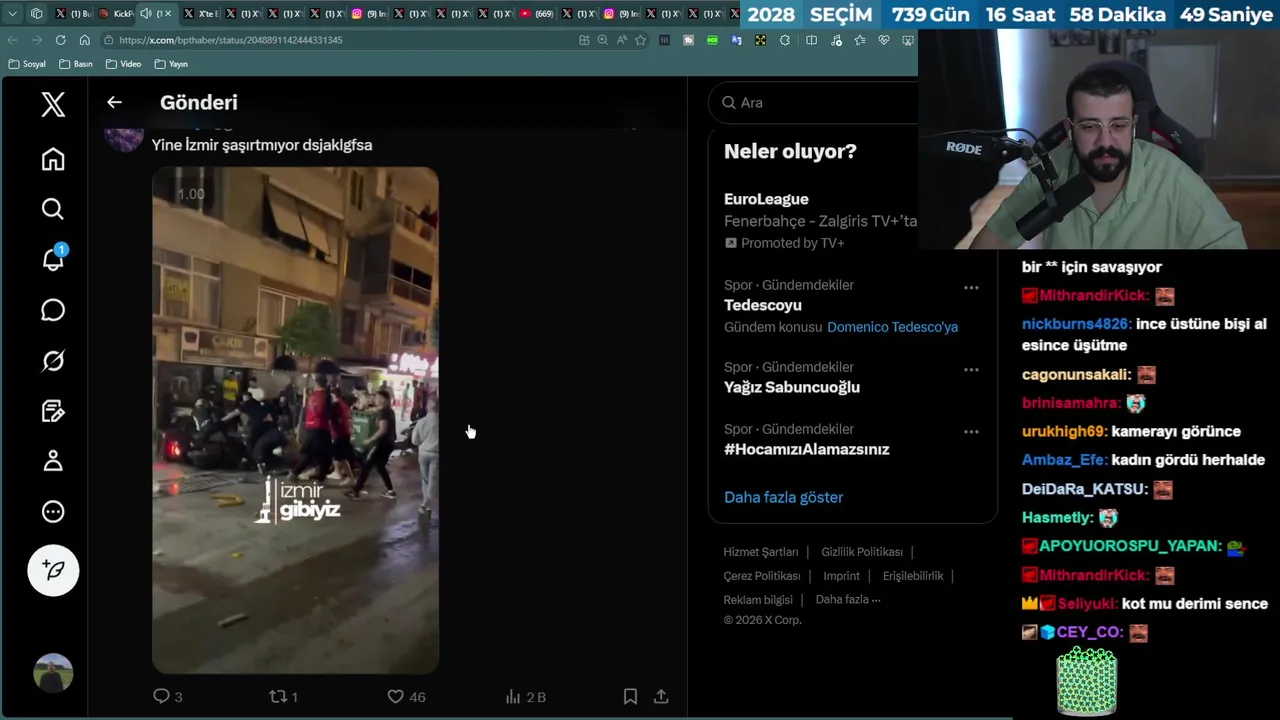Open Çerez Politikası footer link
Viewport: 1280px width, 720px height.
(x=762, y=576)
